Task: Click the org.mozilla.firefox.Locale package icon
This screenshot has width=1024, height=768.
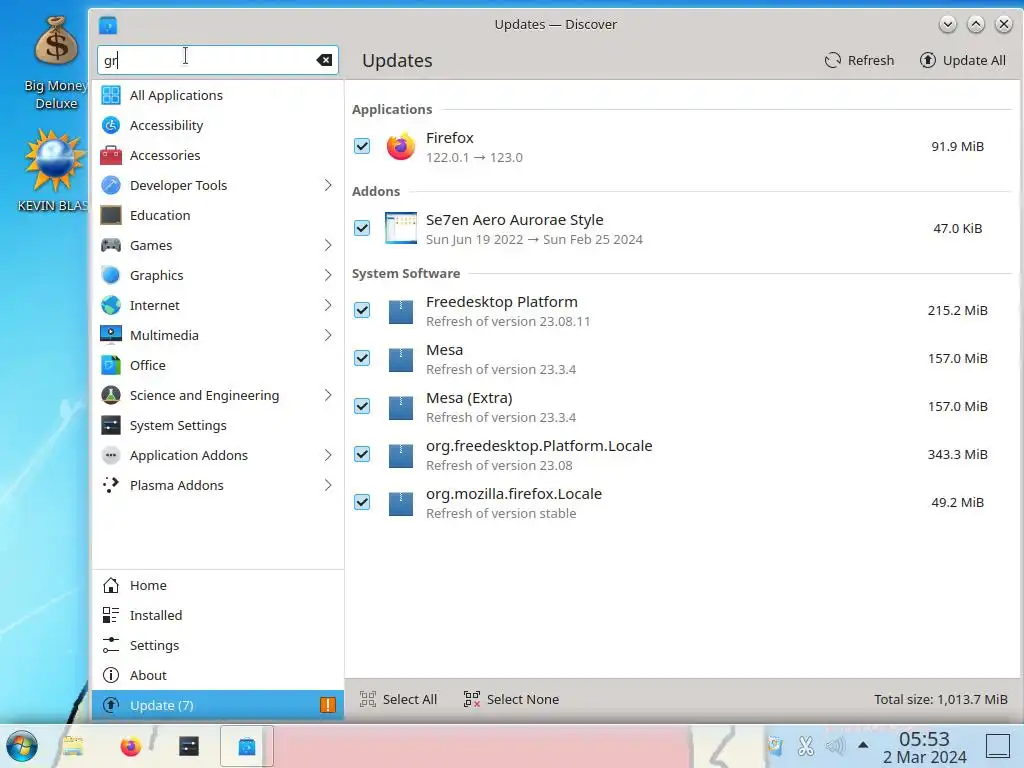Action: tap(400, 503)
